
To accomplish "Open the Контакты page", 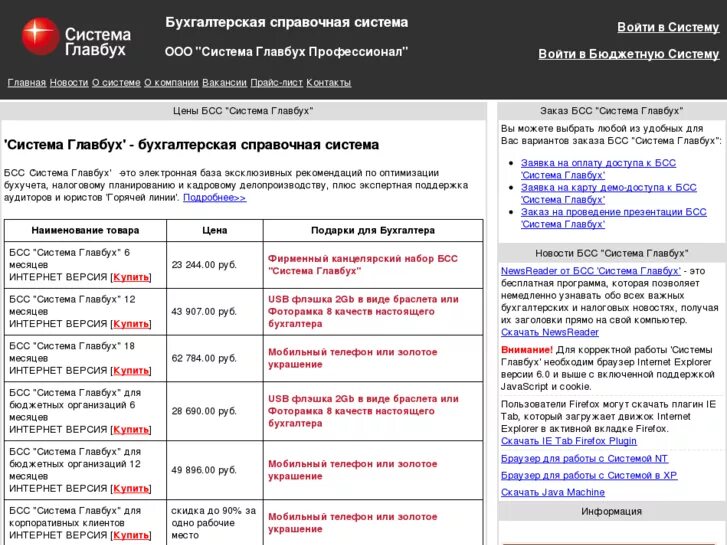I will [329, 83].
